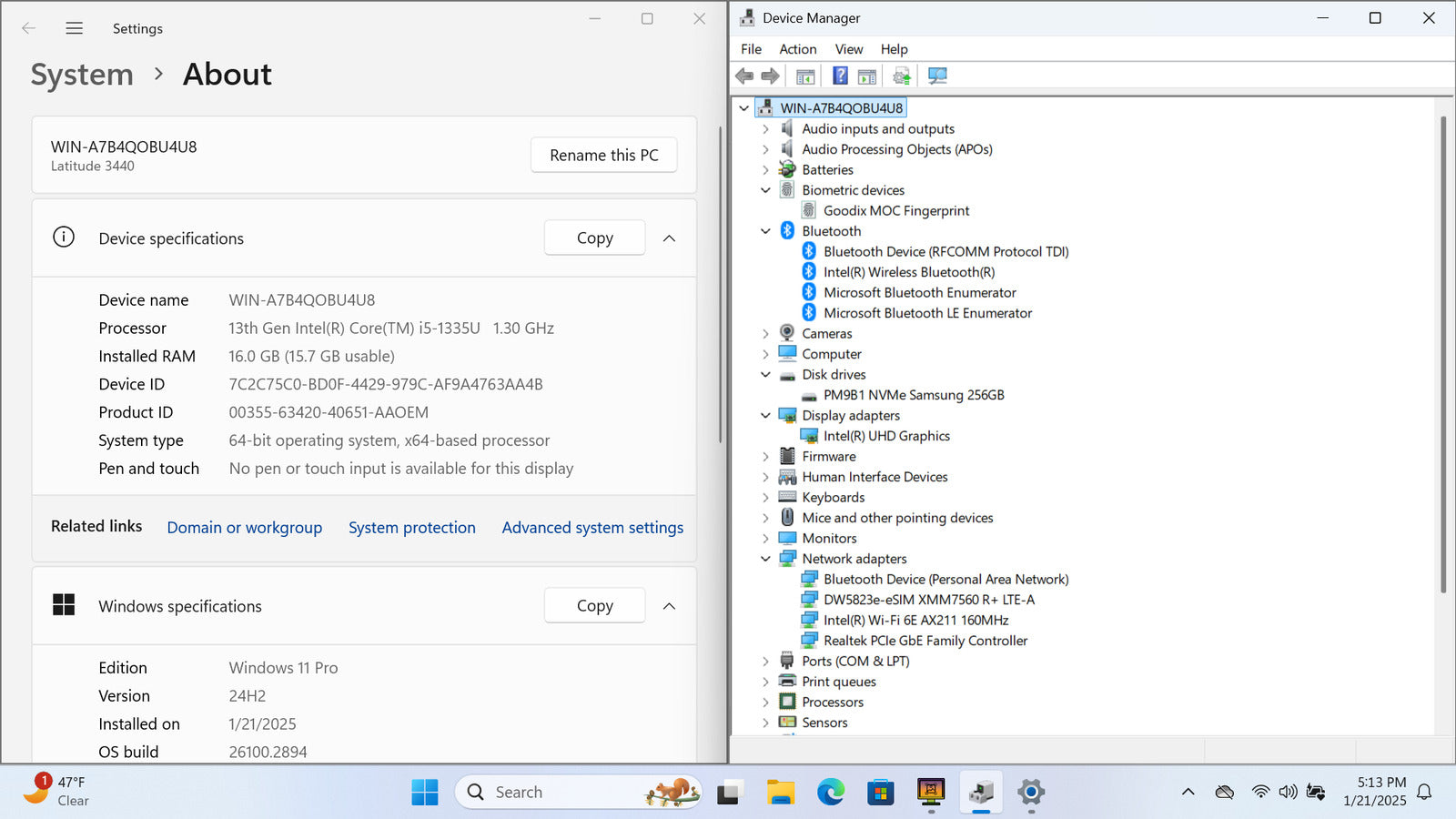Select Intel(R) Wi-Fi 6E AX211 160MHz

916,620
